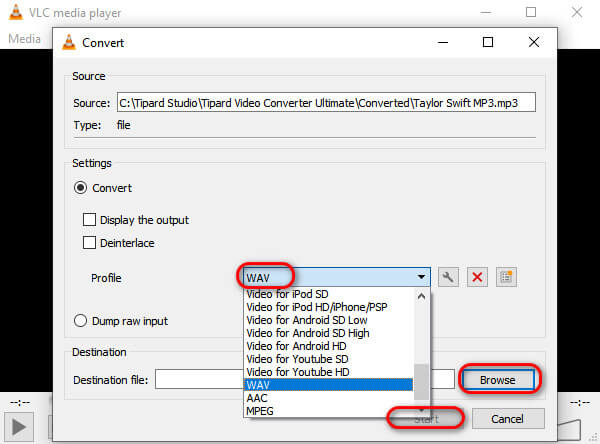Pick Video for Youtube HD profile

(x=297, y=371)
